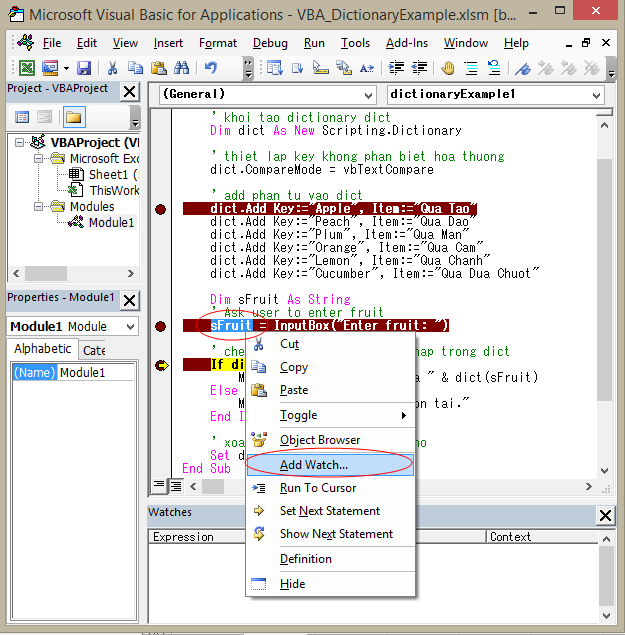
Task: Open the Add-Ins menu
Action: [407, 43]
